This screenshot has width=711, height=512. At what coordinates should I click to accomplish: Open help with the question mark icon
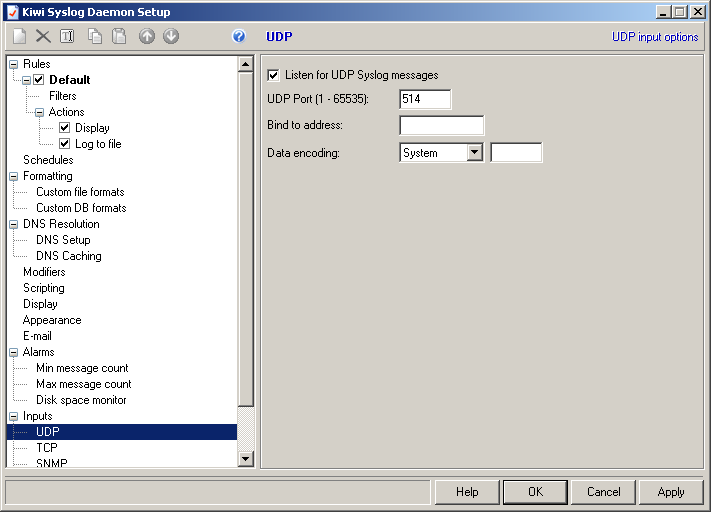point(239,36)
